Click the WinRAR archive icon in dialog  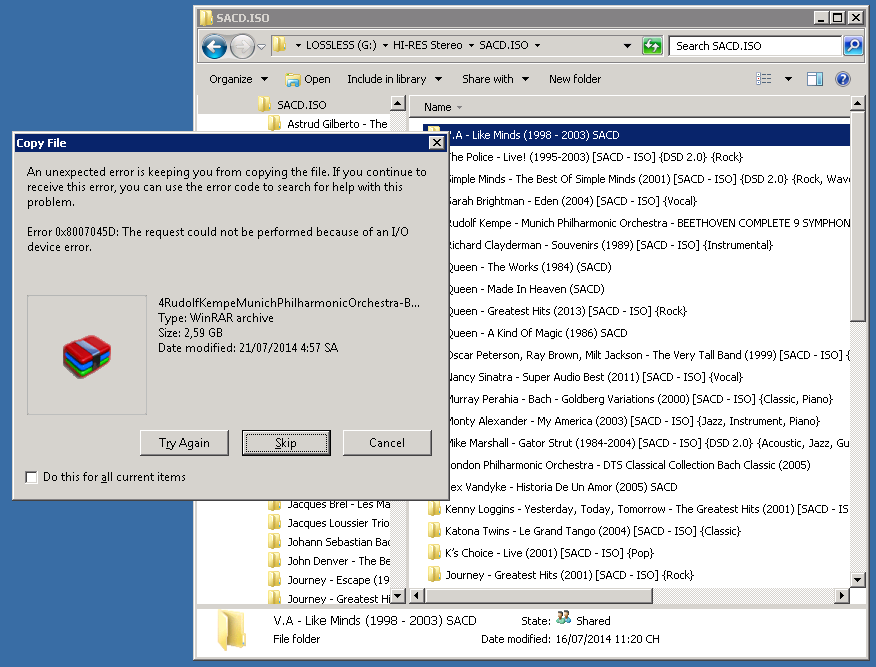tap(87, 356)
